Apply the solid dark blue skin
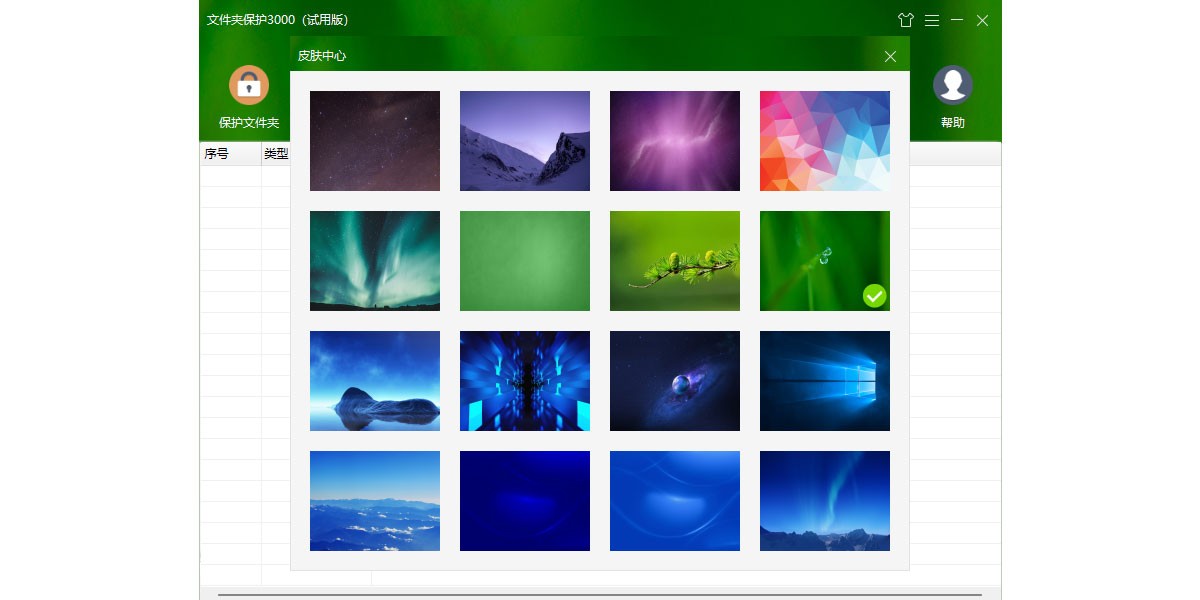 pyautogui.click(x=525, y=501)
